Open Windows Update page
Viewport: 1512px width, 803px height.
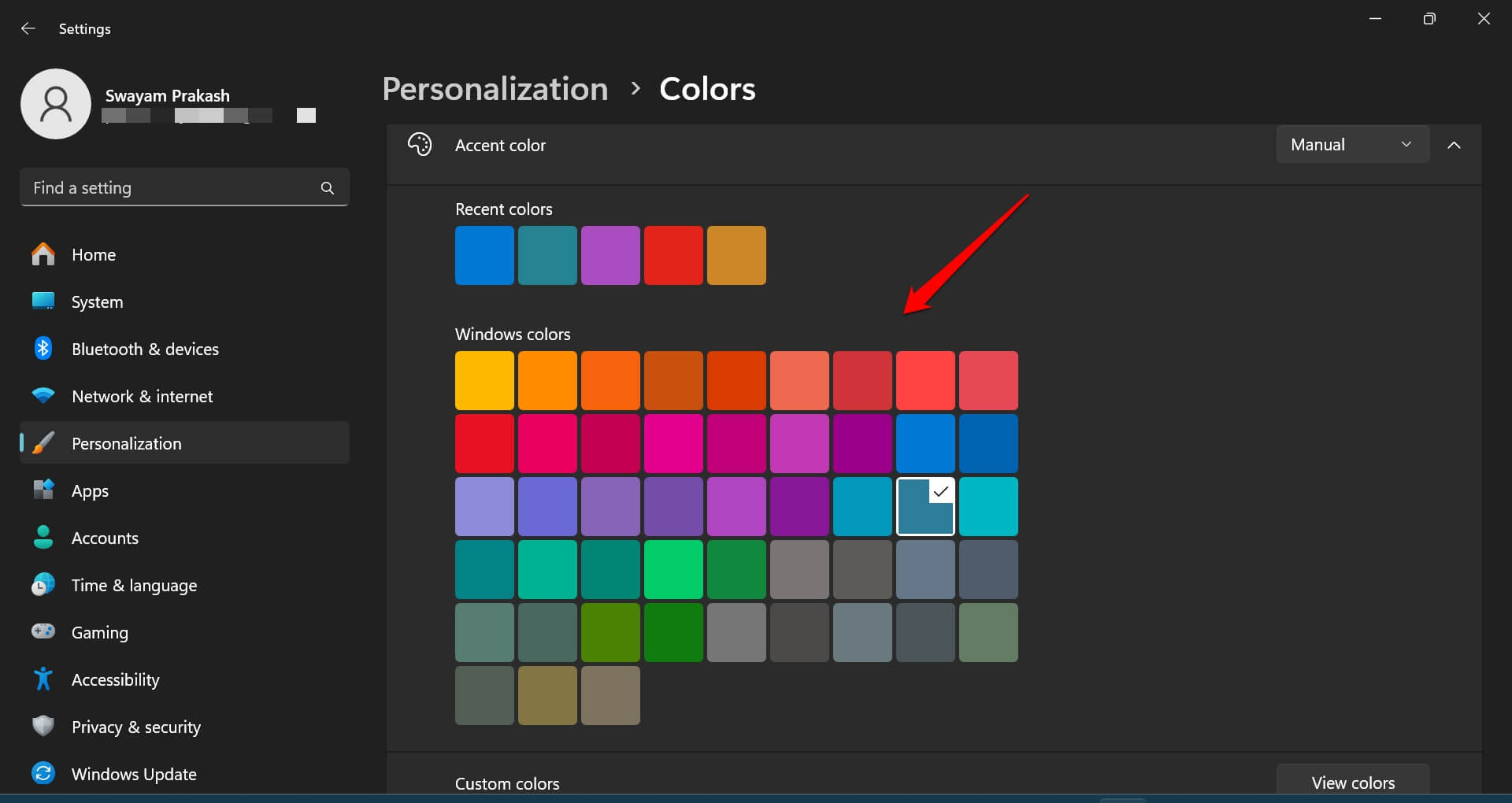click(184, 774)
